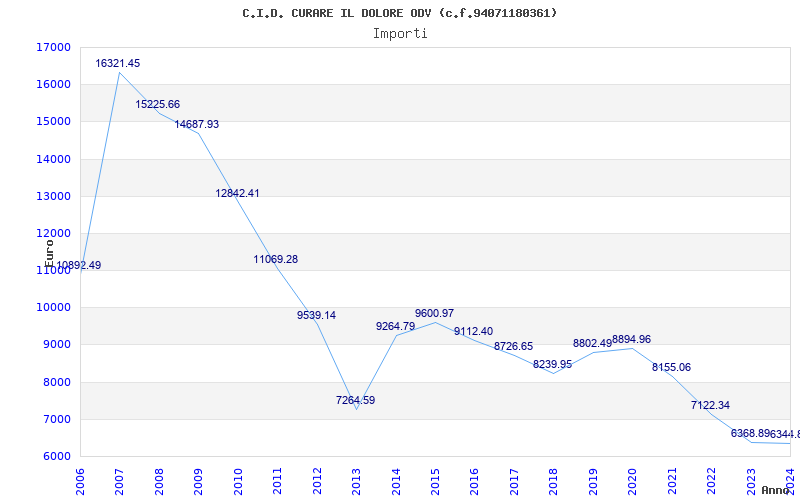The image size is (800, 500).
Task: Click the 2022 x-axis year label
Action: click(x=711, y=481)
